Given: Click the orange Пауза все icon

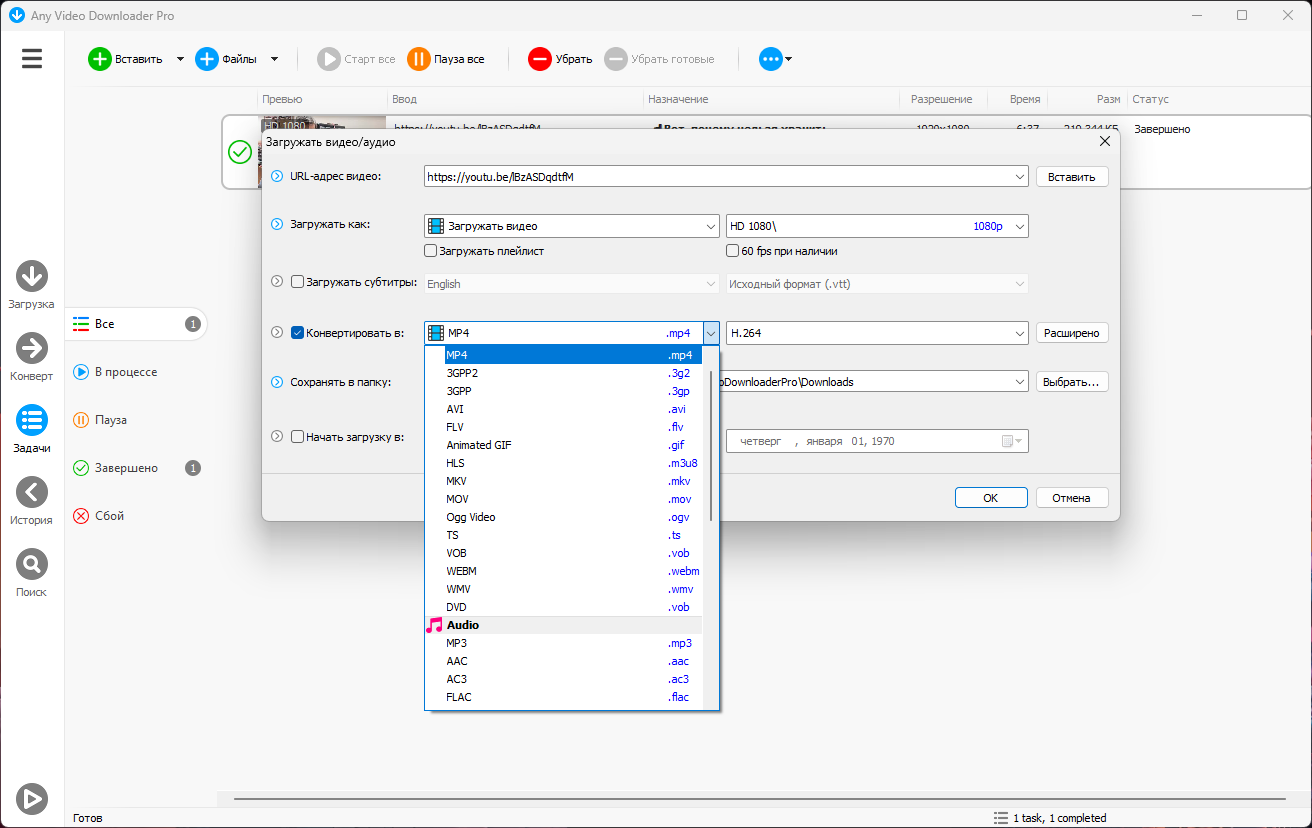Looking at the screenshot, I should 419,59.
